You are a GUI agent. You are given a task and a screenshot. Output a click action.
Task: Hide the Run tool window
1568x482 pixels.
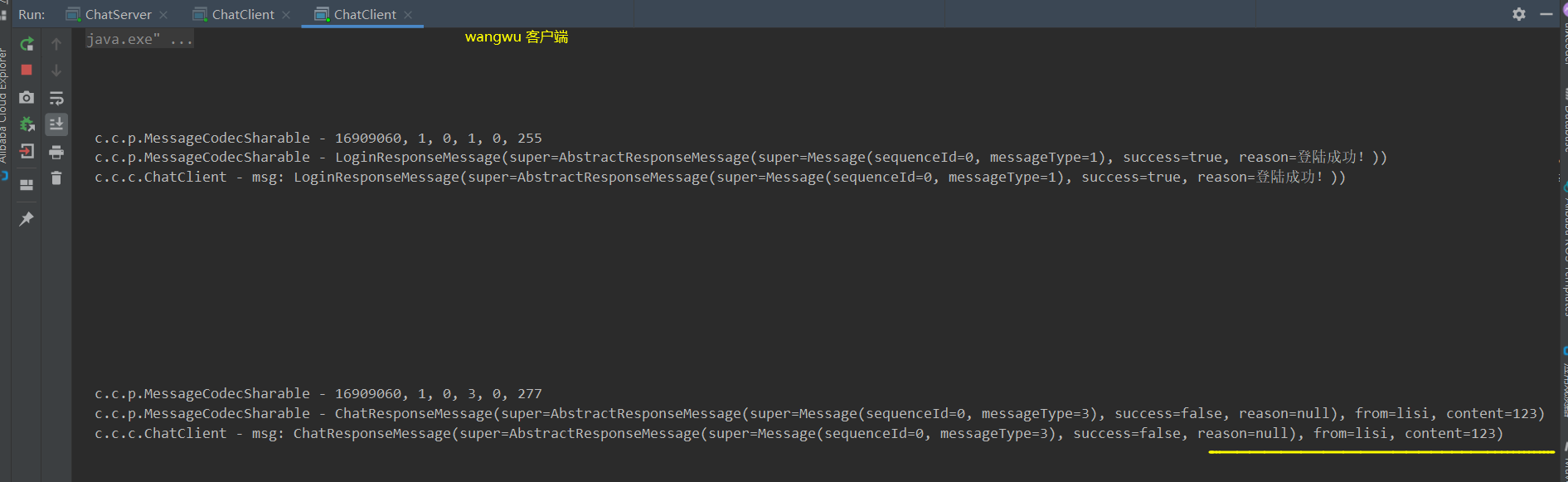tap(1546, 14)
